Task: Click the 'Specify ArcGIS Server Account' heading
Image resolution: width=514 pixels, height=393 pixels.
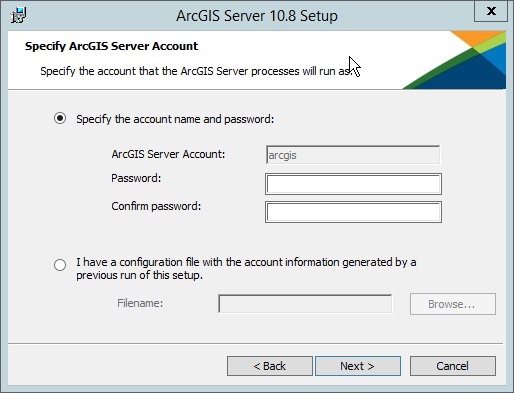Action: [111, 46]
